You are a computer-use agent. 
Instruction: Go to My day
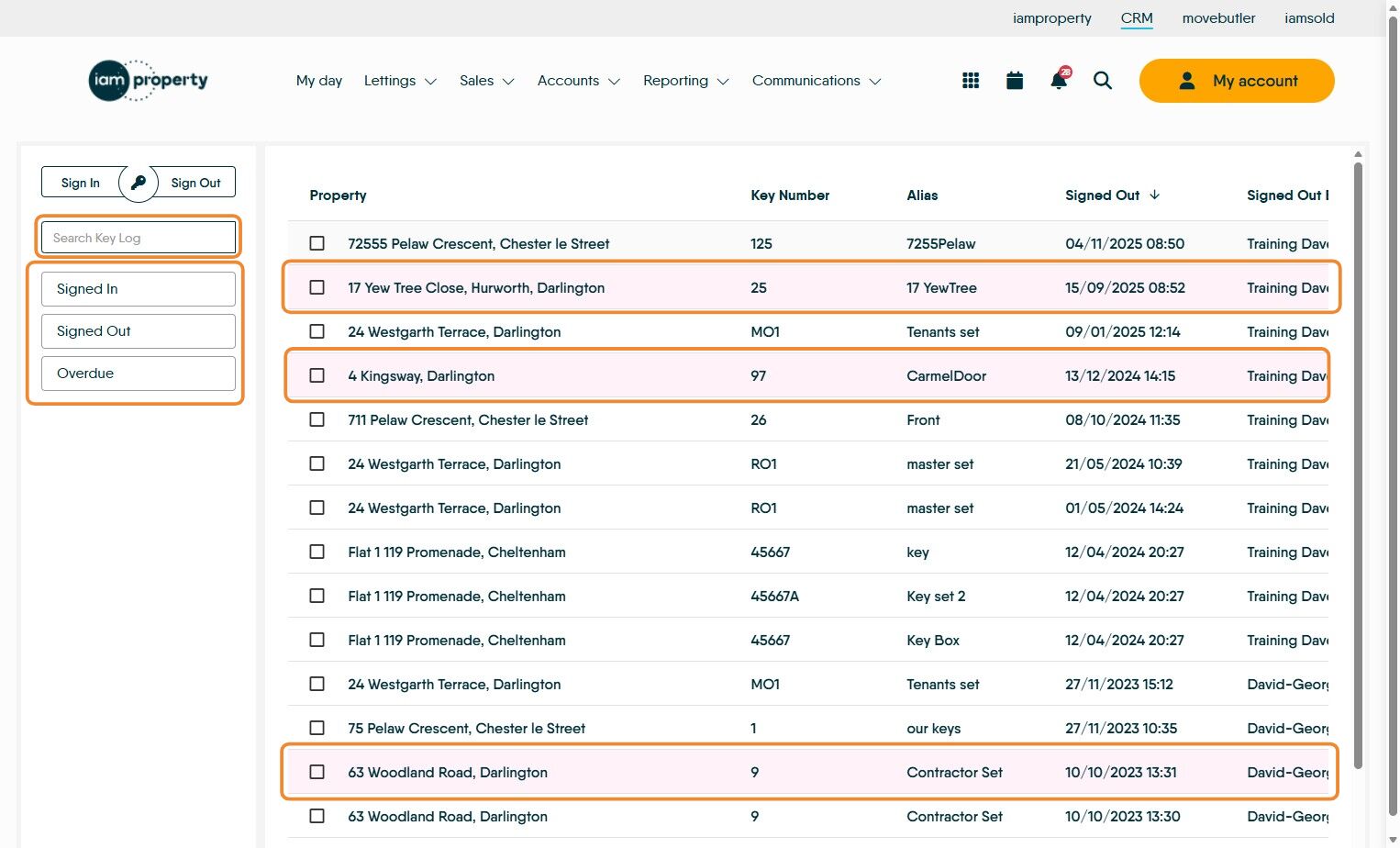pos(319,81)
